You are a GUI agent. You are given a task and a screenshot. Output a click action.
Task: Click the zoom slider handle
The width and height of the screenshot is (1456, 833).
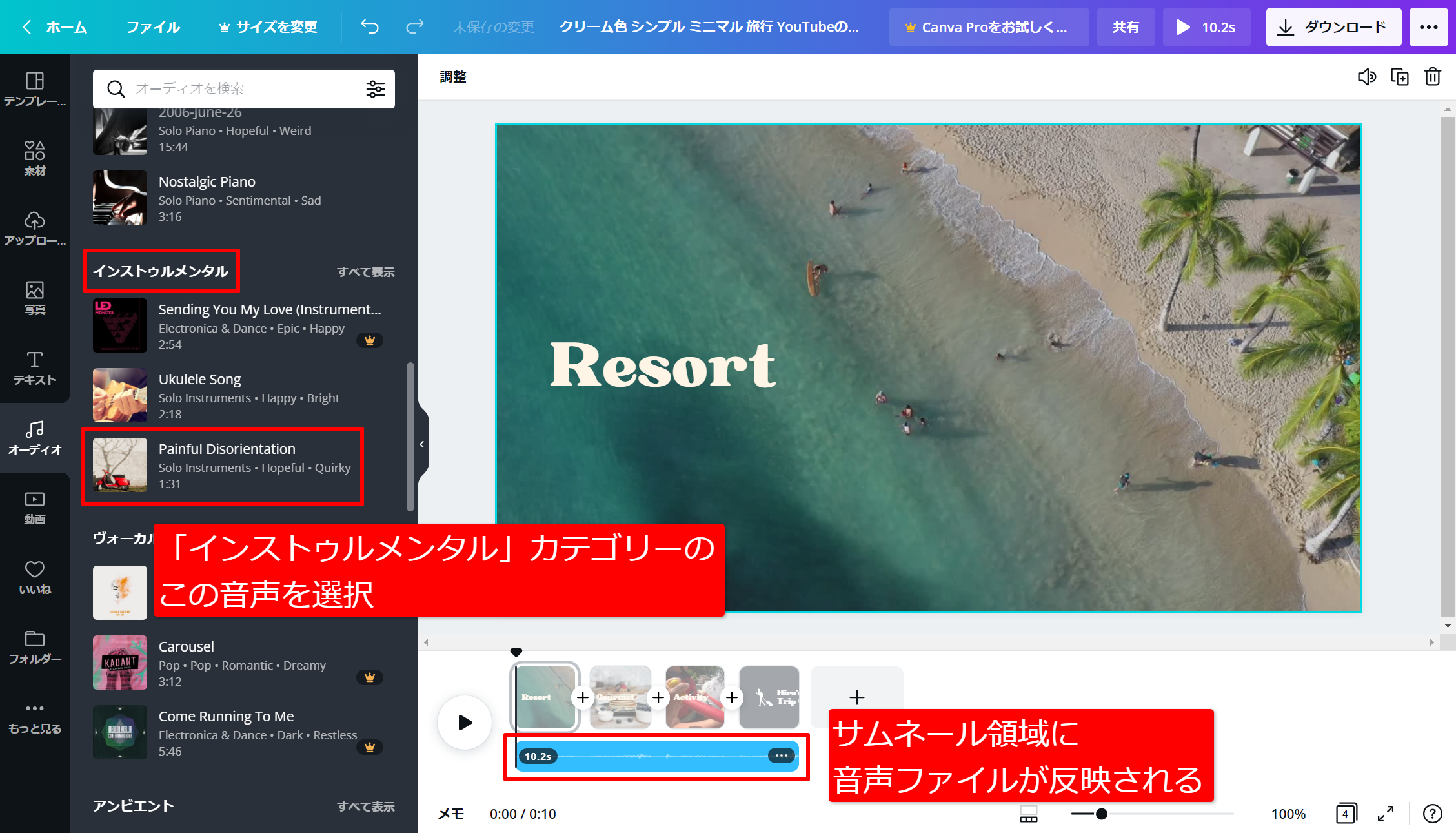[x=1102, y=814]
